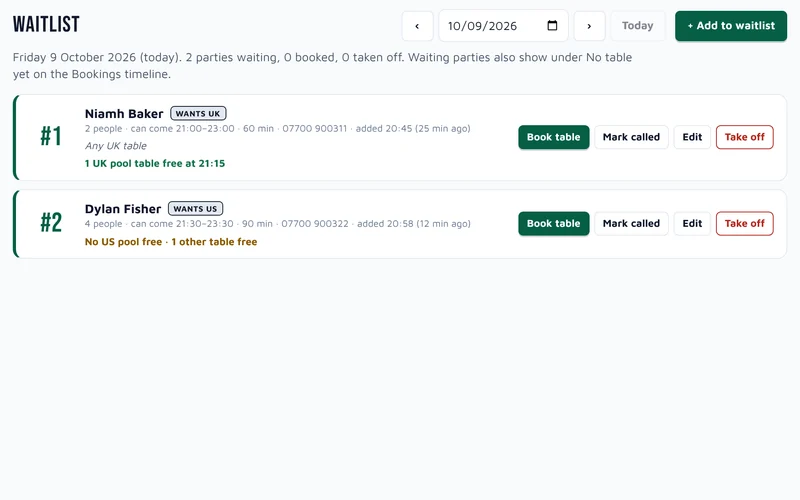Take Niamh Baker off the waitlist
This screenshot has height=500, width=800.
[744, 137]
